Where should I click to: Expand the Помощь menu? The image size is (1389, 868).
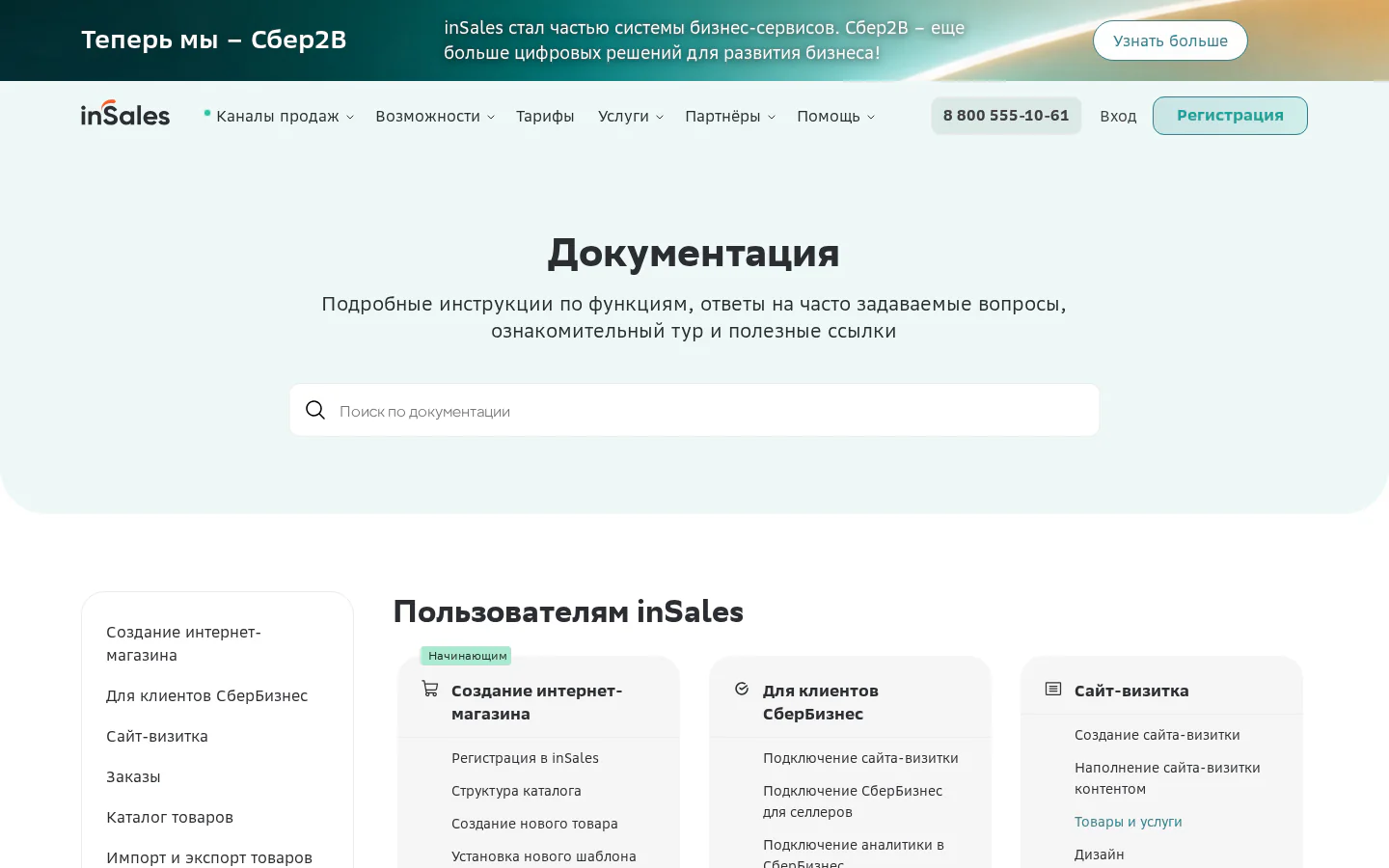click(836, 116)
